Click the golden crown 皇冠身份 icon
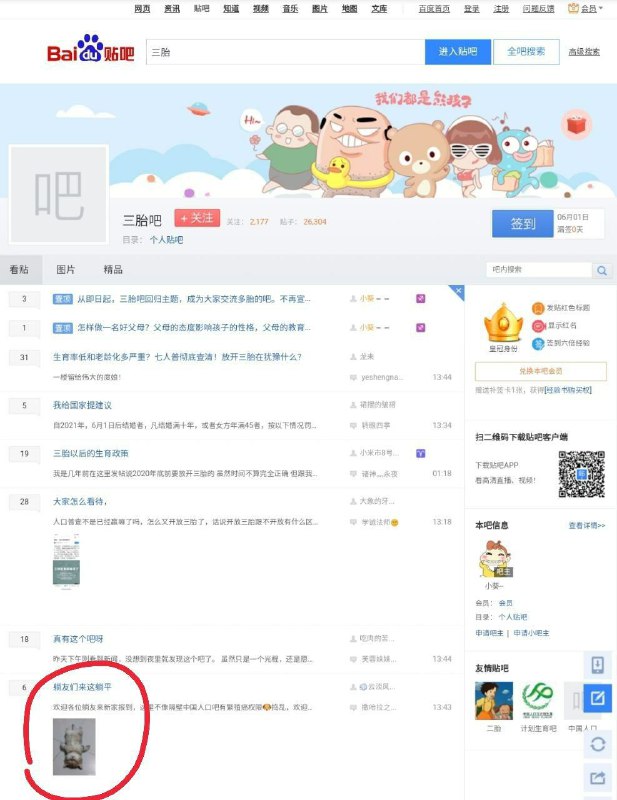Viewport: 617px width, 800px height. click(x=503, y=323)
